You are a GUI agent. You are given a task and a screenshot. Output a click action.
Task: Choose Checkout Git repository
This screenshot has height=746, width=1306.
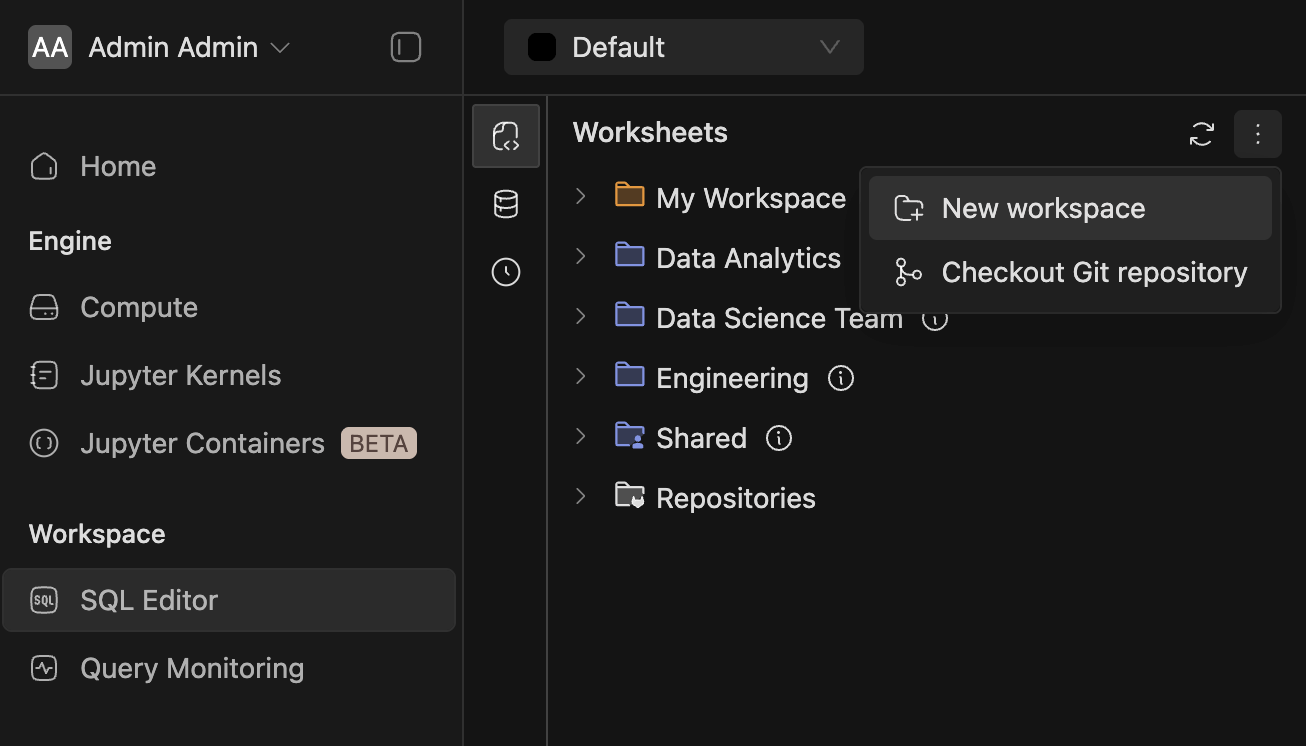point(1070,272)
